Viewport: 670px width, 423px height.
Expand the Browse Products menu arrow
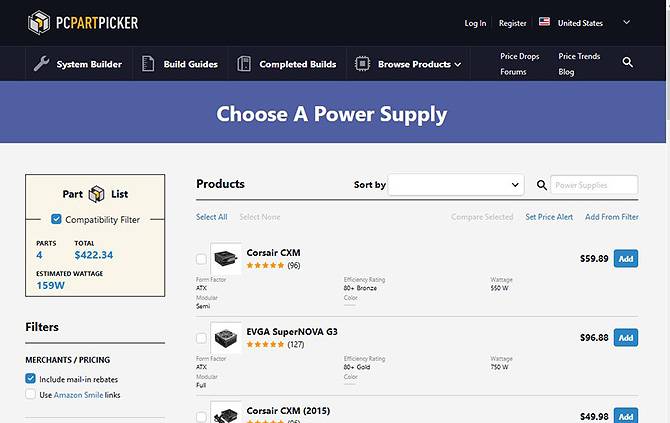(x=458, y=65)
